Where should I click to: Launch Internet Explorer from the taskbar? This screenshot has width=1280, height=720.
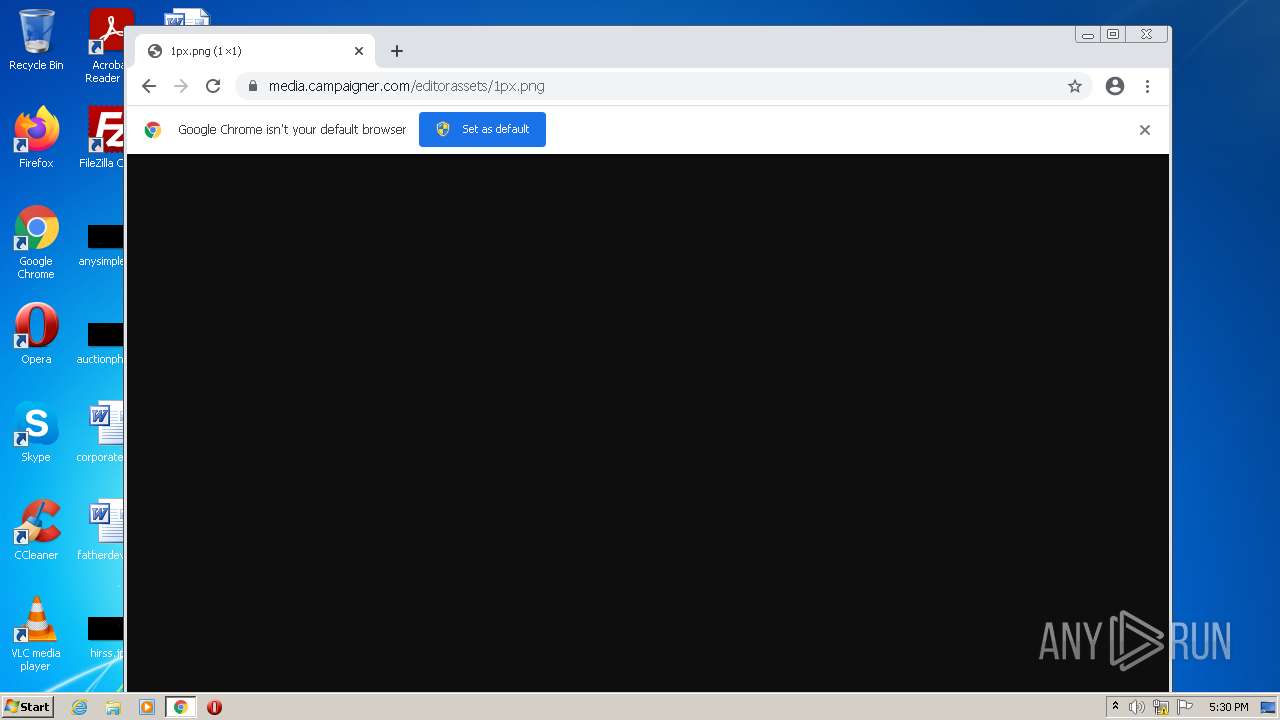(80, 707)
